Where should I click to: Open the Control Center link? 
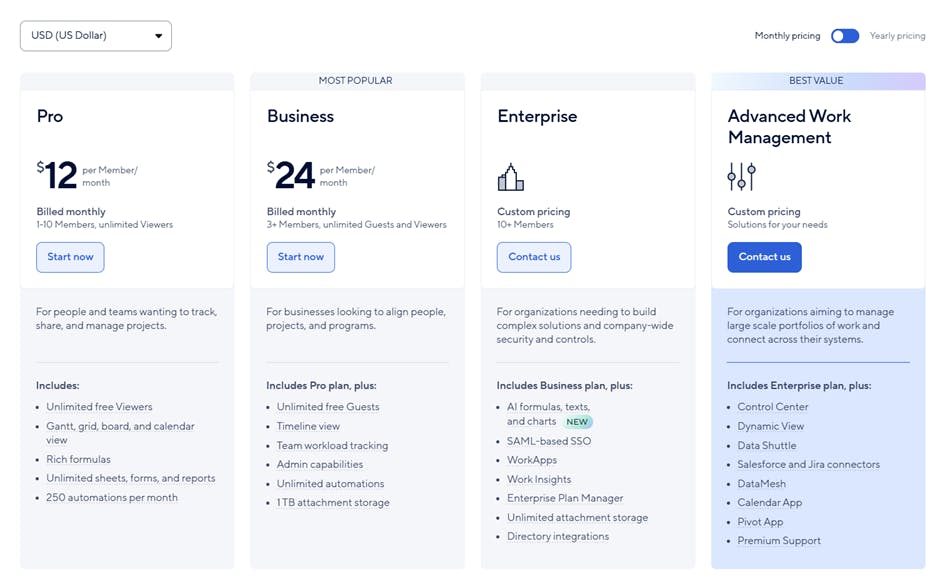pos(773,406)
